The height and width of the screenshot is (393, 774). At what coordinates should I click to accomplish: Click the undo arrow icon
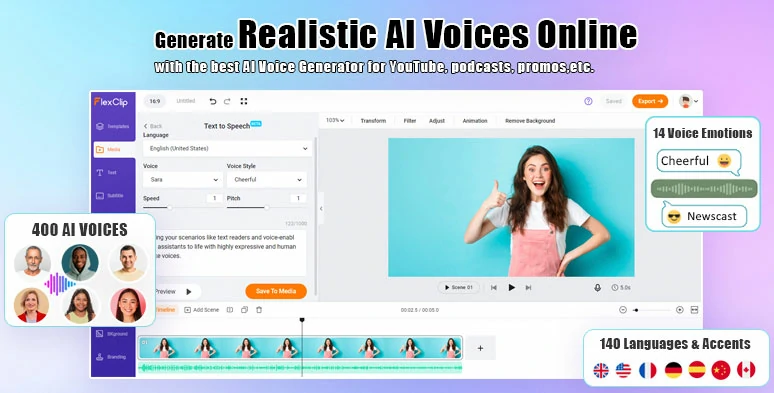213,101
